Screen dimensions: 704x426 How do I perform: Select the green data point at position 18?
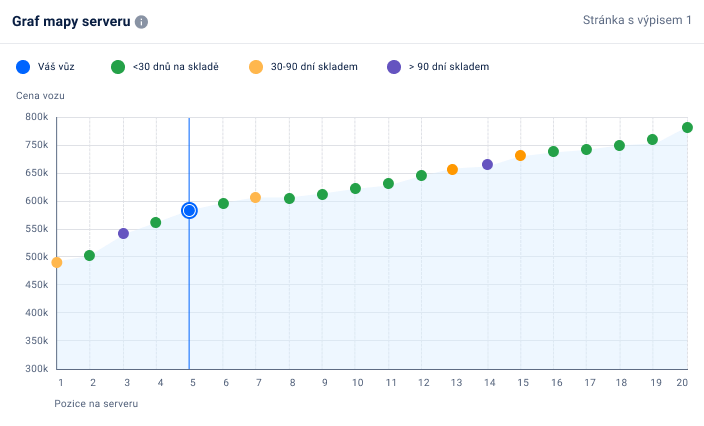619,145
